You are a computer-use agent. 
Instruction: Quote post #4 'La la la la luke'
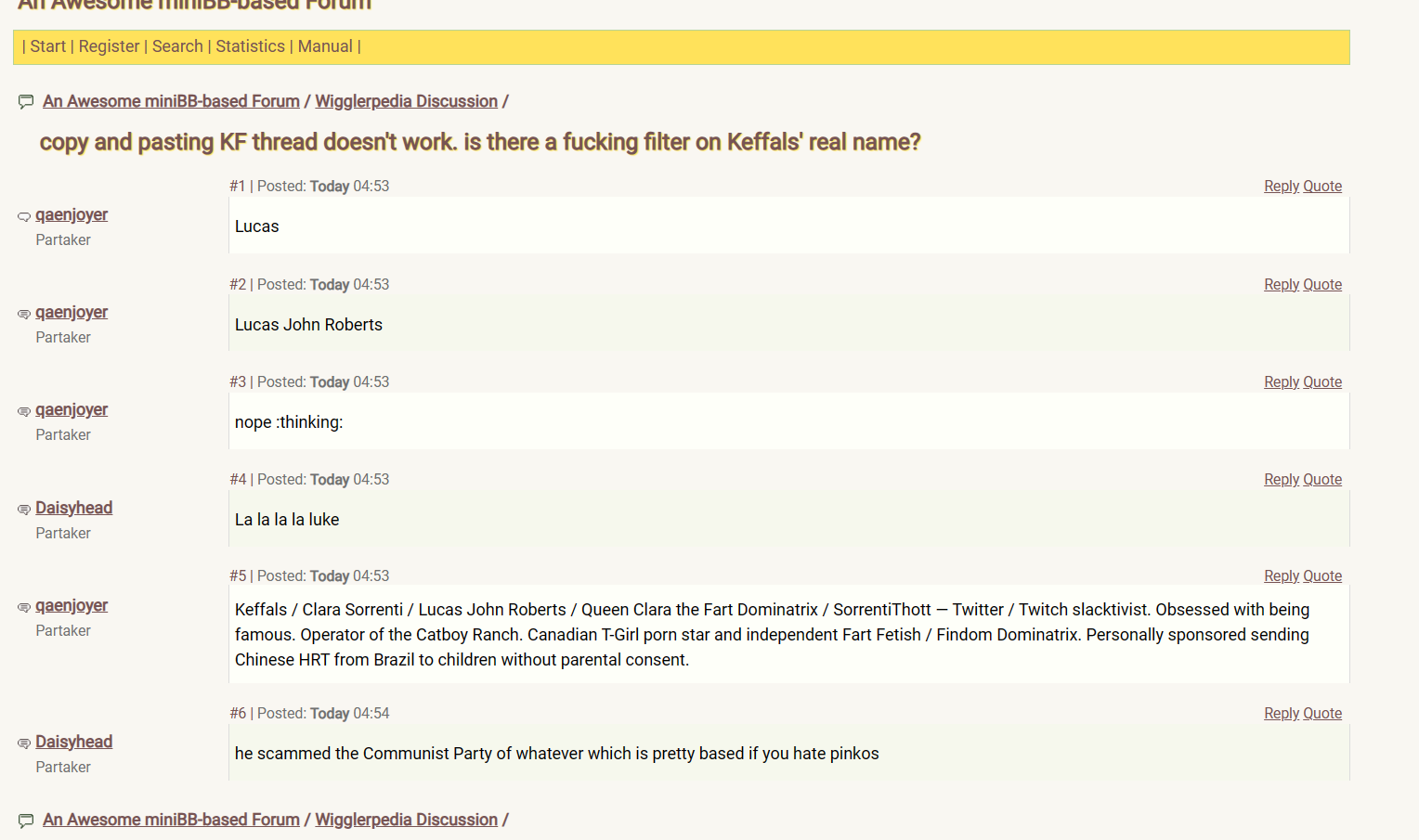coord(1322,480)
